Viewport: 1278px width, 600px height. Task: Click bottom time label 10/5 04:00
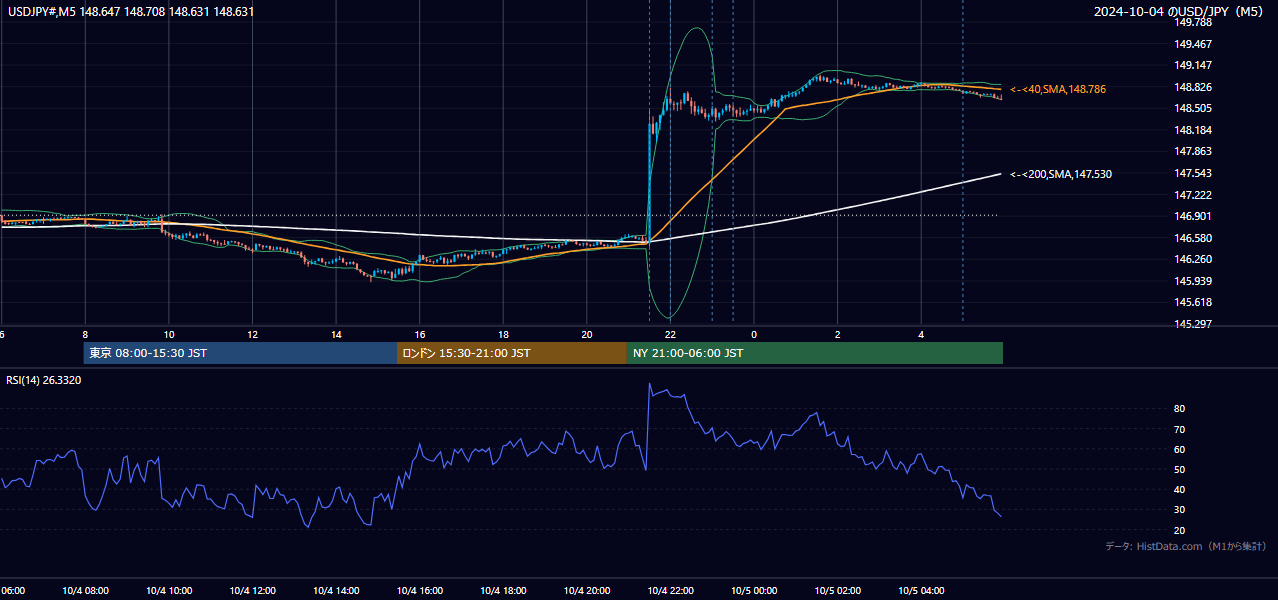(921, 591)
